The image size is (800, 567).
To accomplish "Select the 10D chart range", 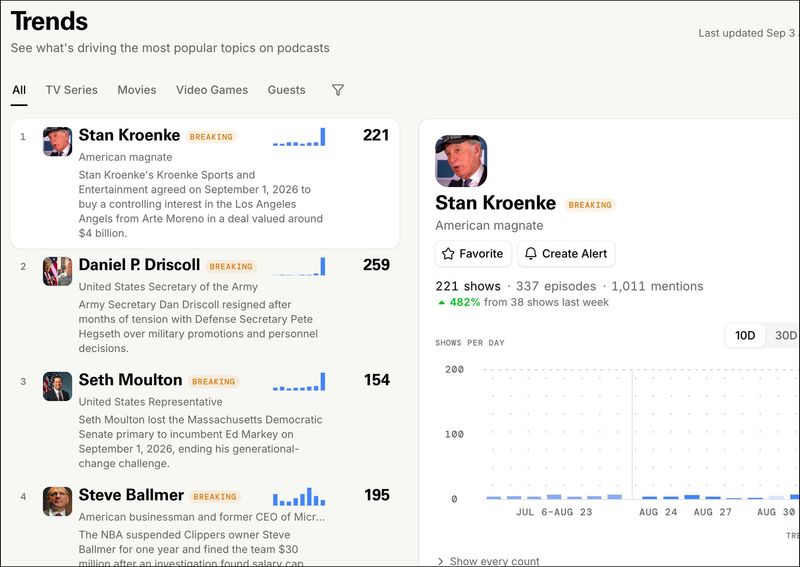I will click(x=745, y=335).
